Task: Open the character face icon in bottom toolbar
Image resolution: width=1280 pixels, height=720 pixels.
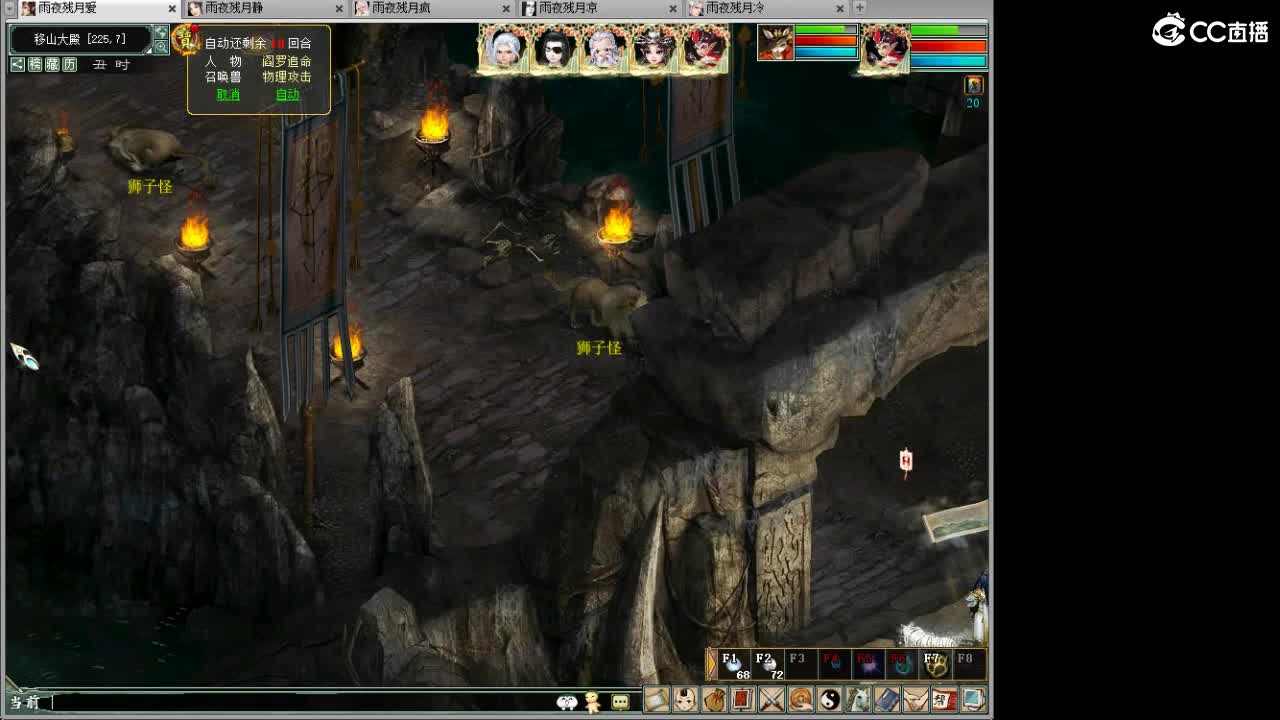Action: [685, 699]
